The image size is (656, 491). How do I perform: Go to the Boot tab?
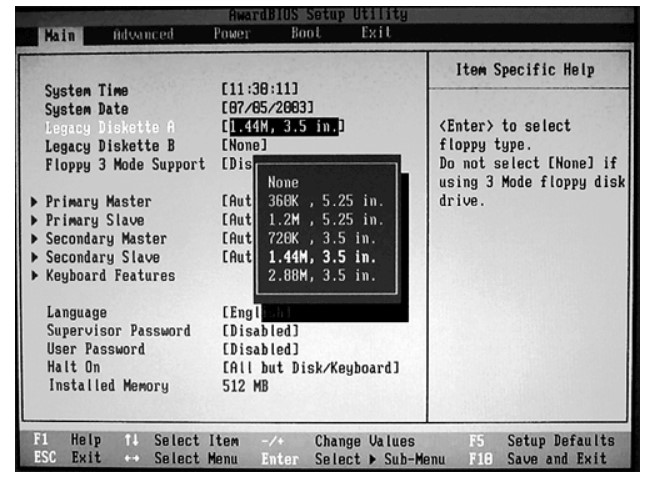tap(306, 33)
